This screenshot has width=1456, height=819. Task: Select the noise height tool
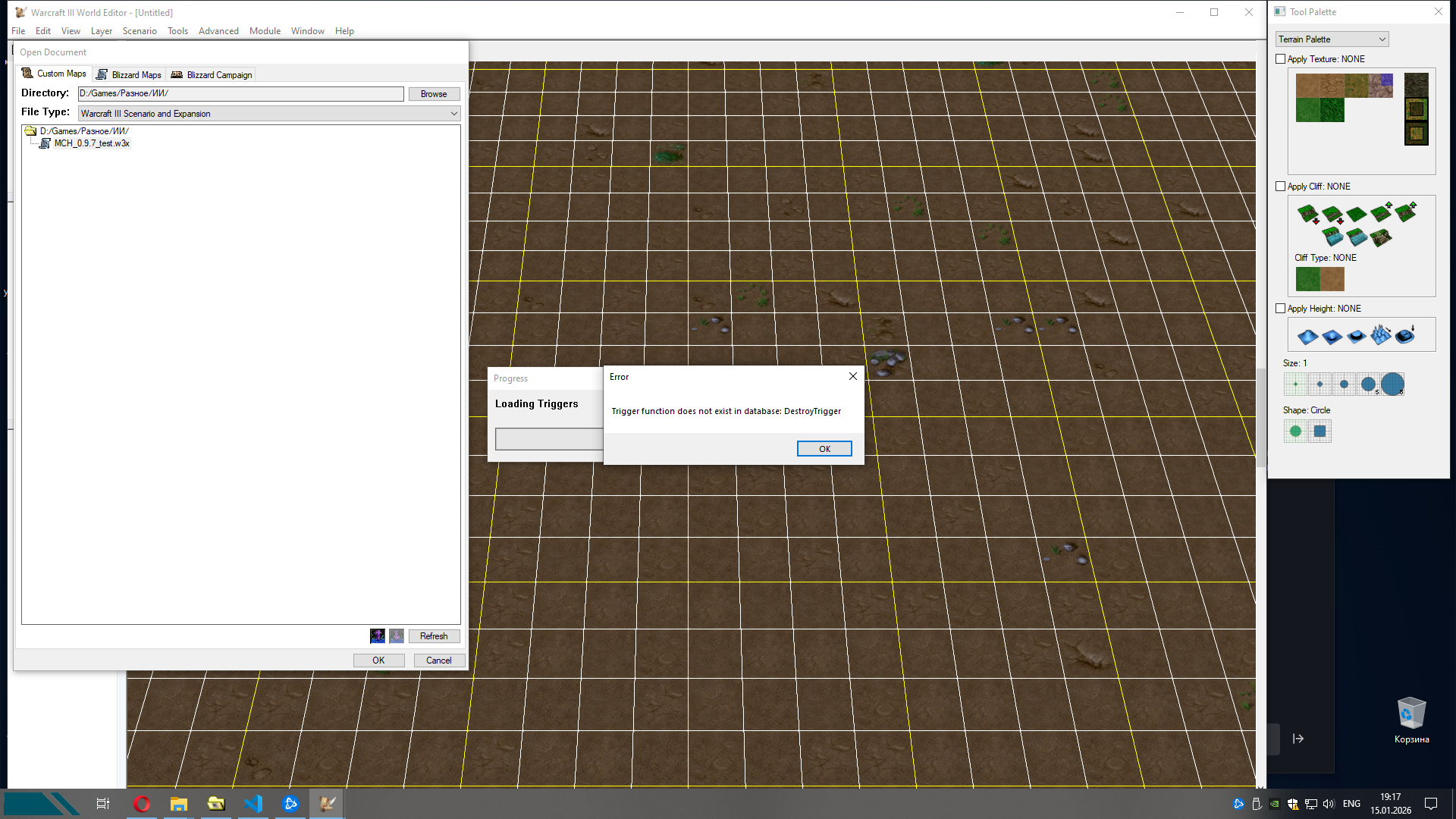tap(1381, 335)
